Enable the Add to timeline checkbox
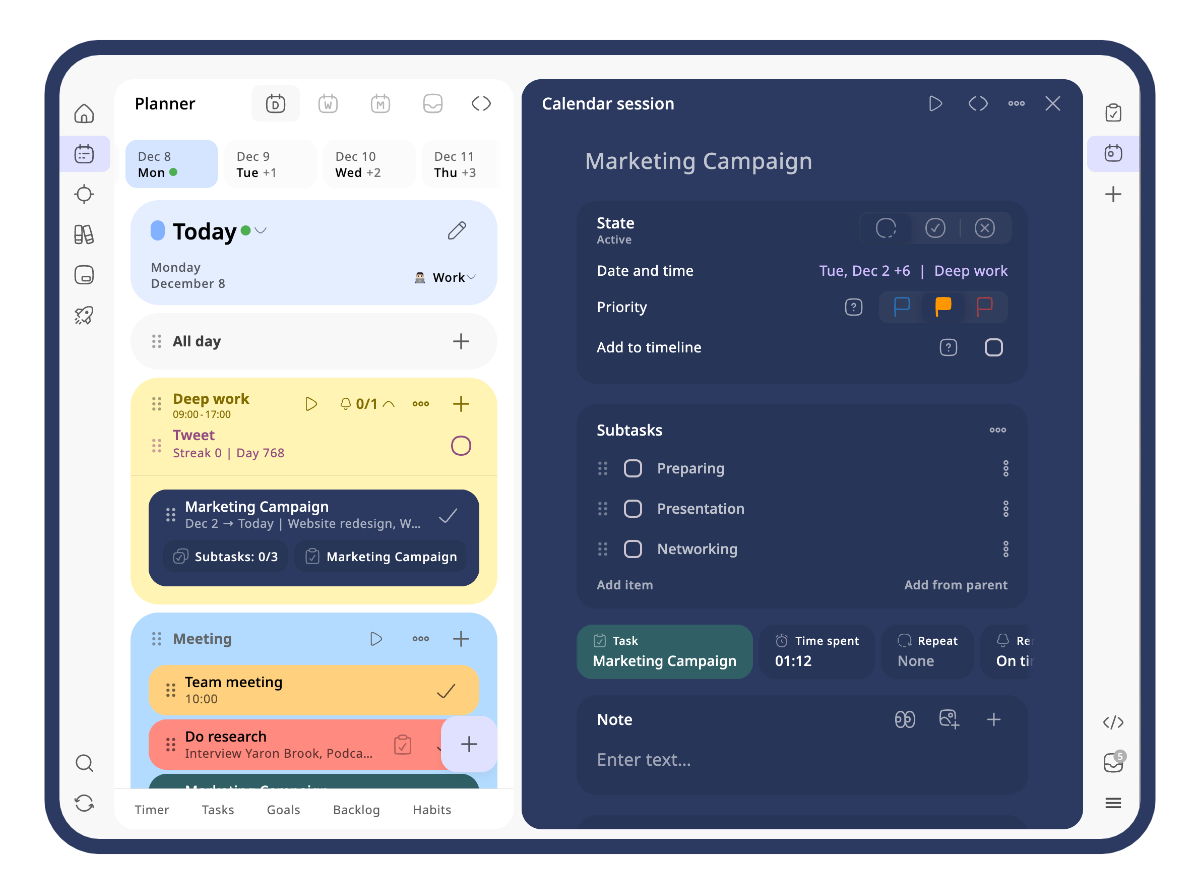1200x894 pixels. [993, 347]
